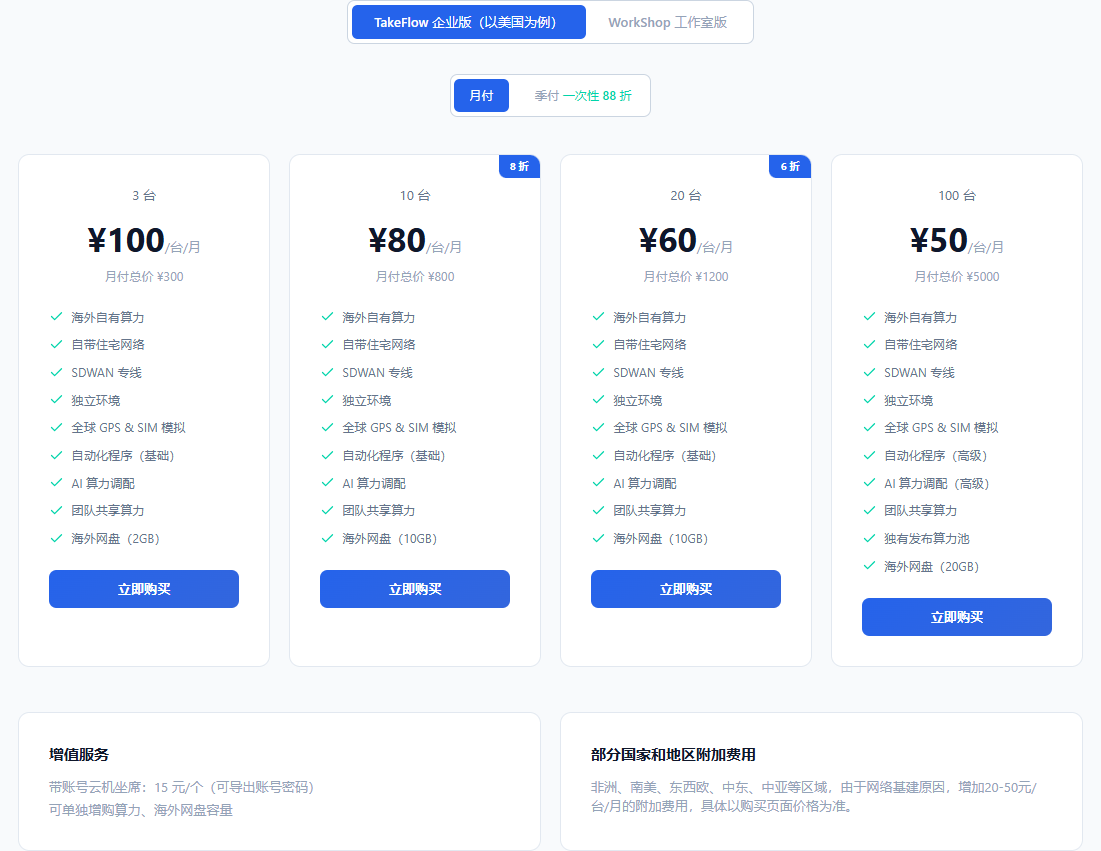Click the 增值服务 heading
This screenshot has height=851, width=1101.
pos(79,755)
